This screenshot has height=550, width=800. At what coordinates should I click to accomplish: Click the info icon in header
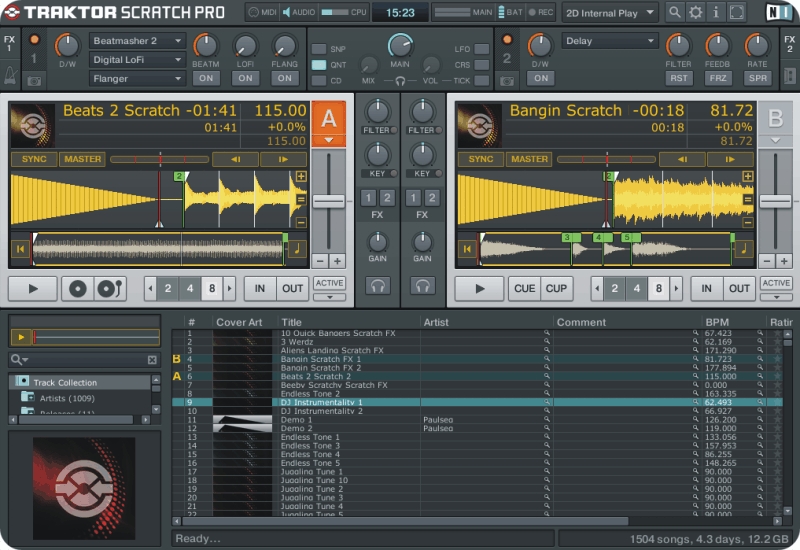click(716, 13)
